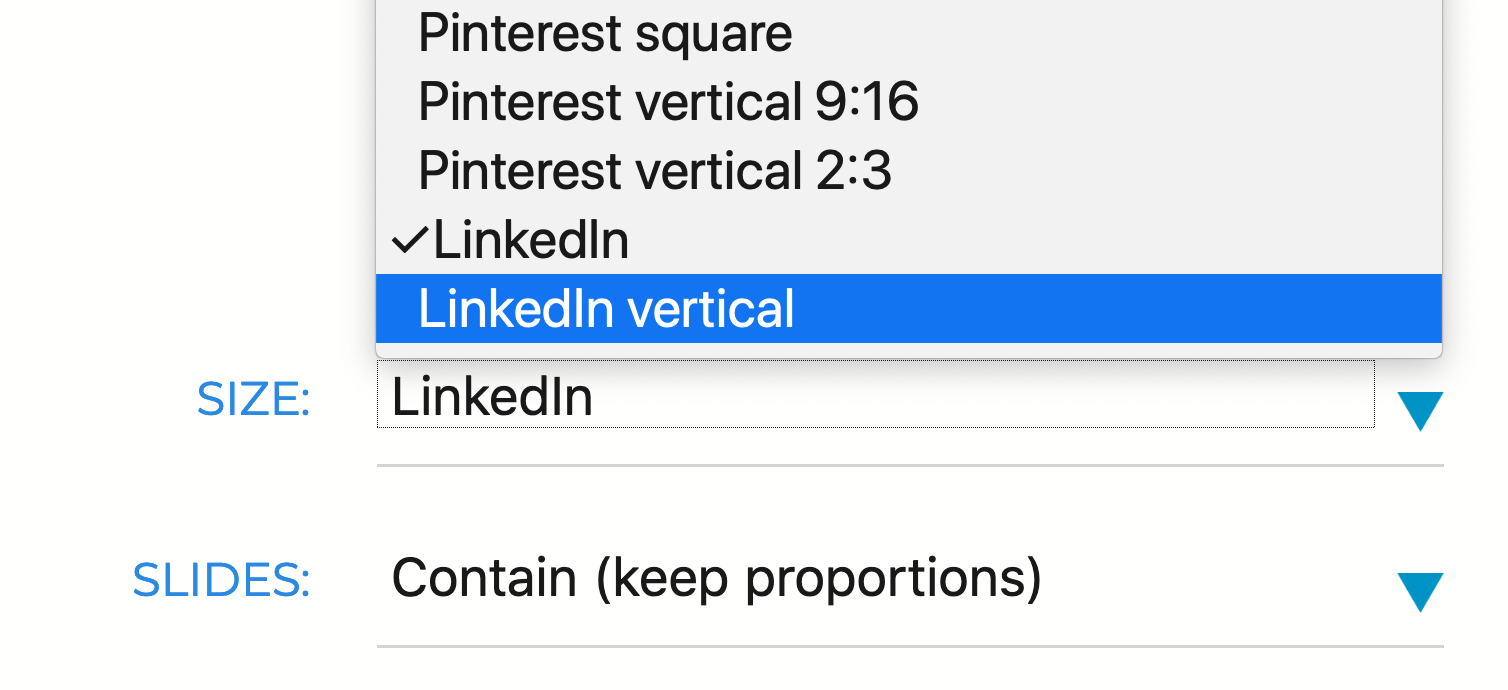Click the LinkedIn text in the Size field
This screenshot has width=1508, height=690.
(492, 396)
